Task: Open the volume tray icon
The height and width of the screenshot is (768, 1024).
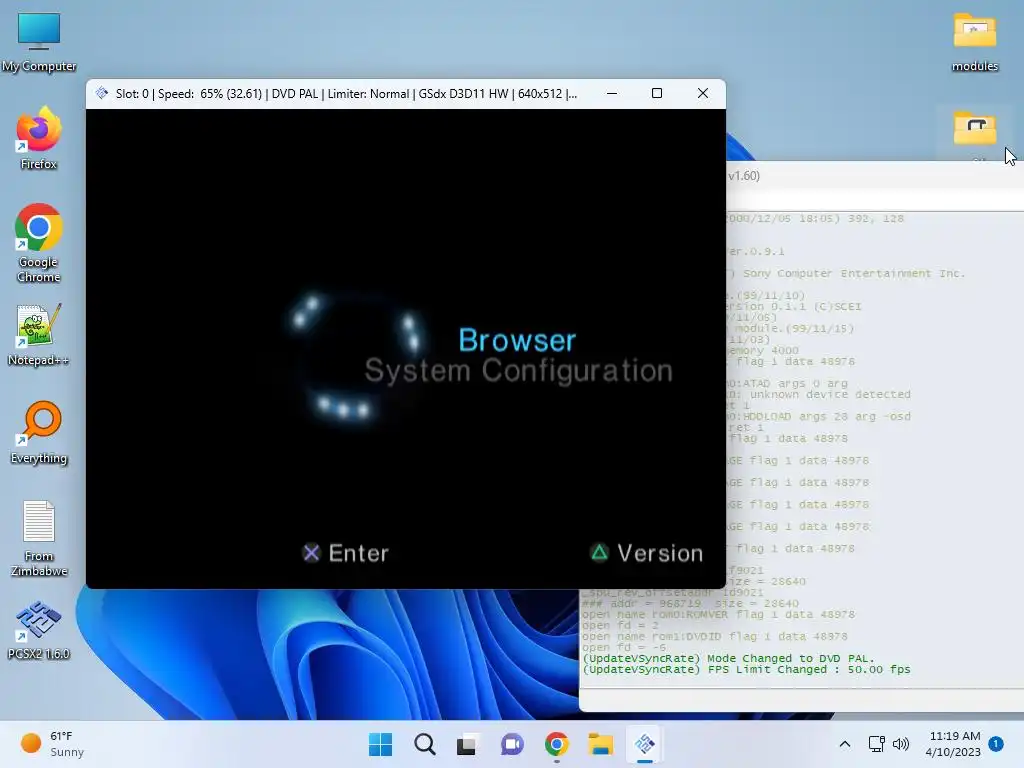Action: click(901, 744)
